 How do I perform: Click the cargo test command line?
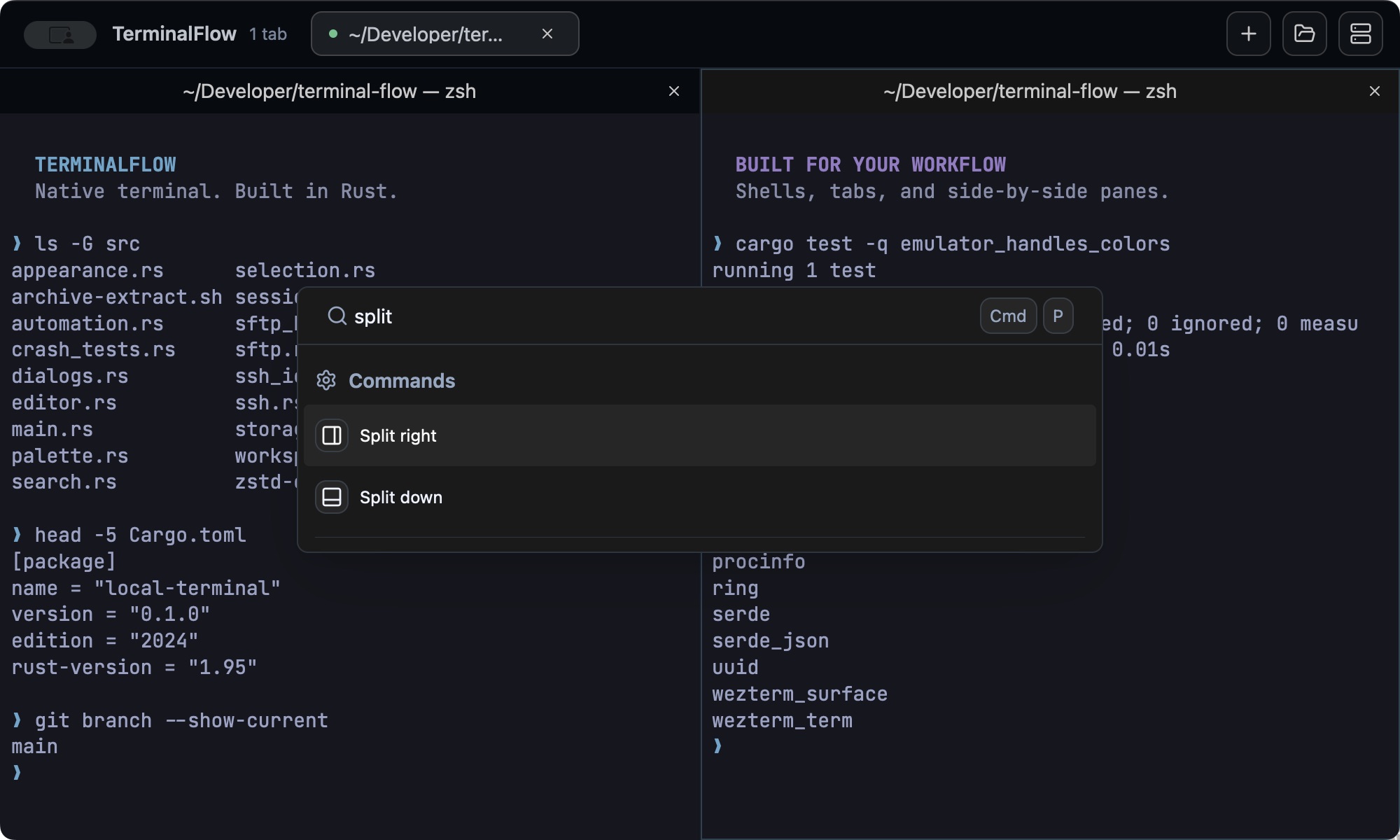click(953, 244)
